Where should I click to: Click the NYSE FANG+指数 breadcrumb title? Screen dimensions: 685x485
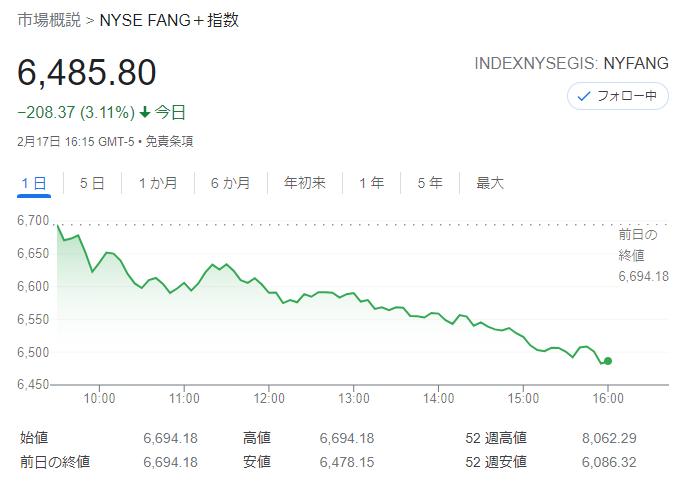point(169,20)
